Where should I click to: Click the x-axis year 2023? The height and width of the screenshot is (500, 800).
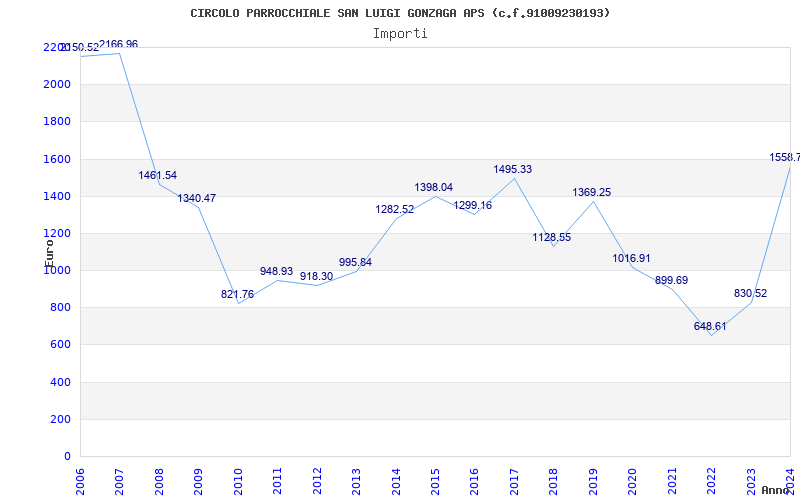point(751,481)
